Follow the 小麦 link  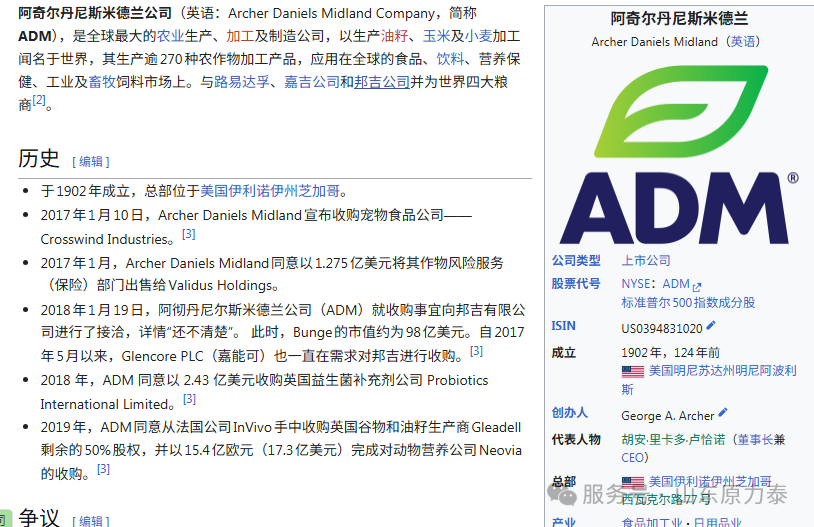[478, 36]
